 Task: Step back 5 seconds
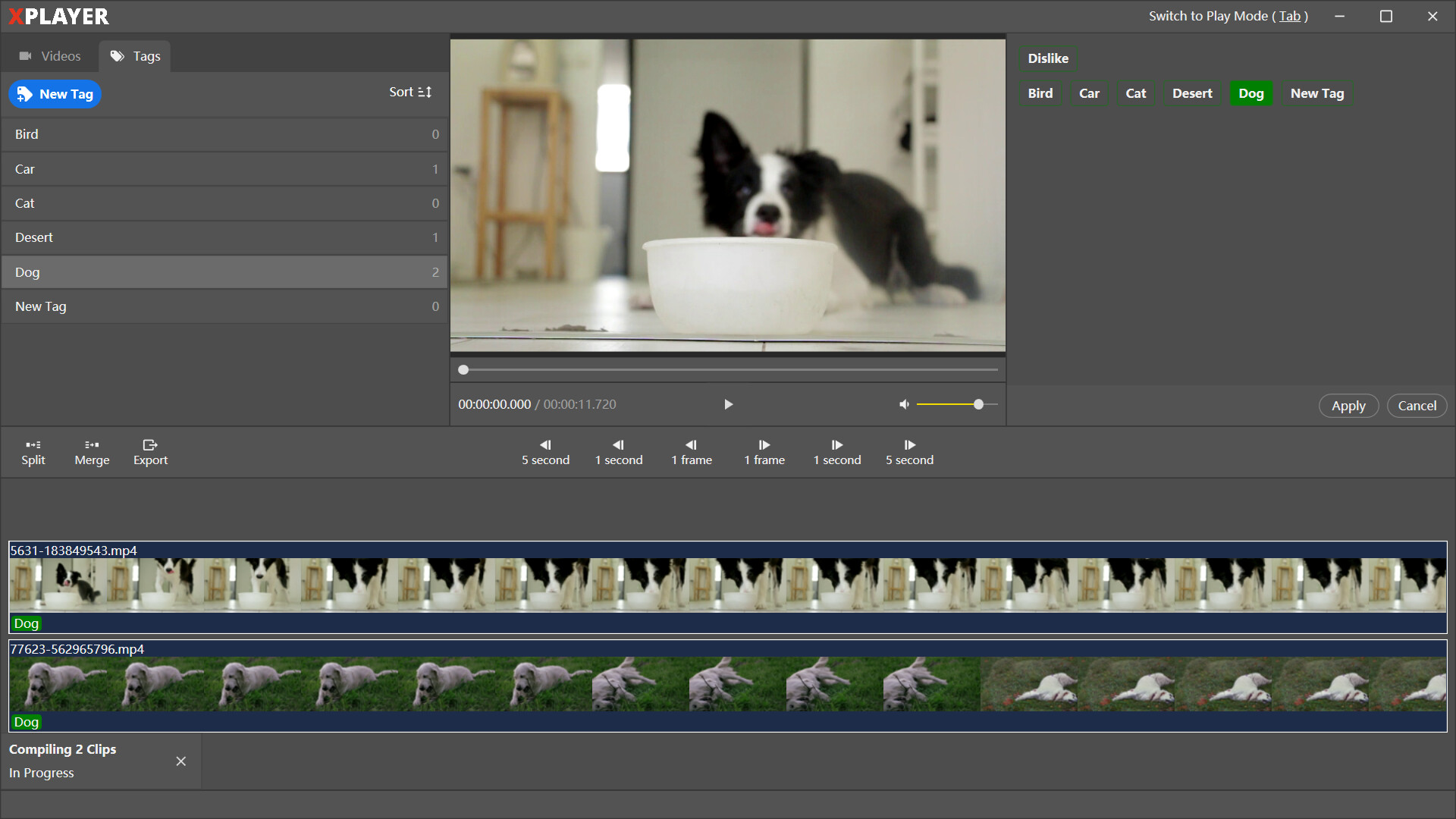pyautogui.click(x=545, y=453)
